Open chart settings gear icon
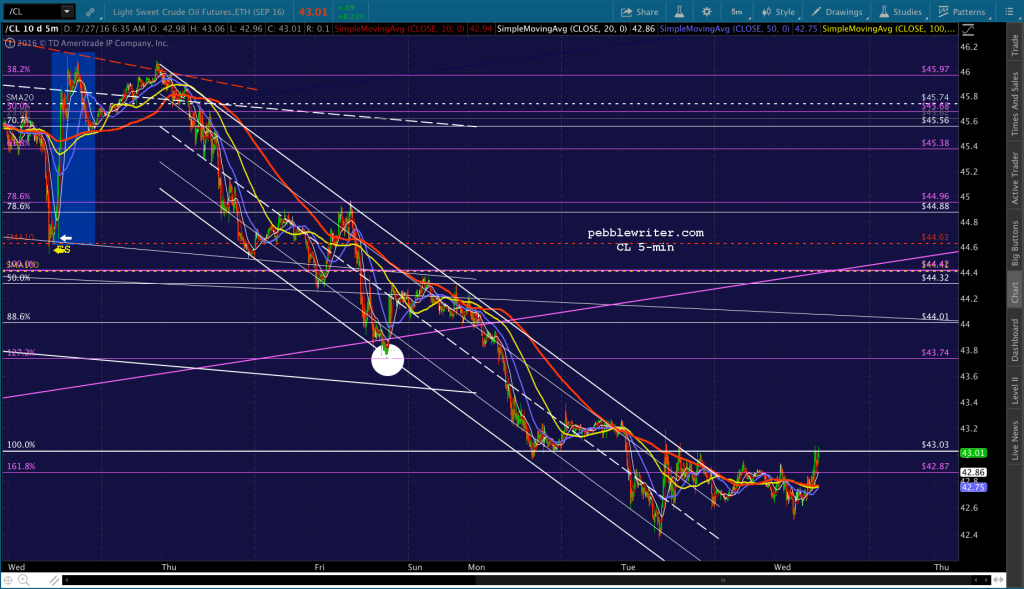 click(707, 12)
